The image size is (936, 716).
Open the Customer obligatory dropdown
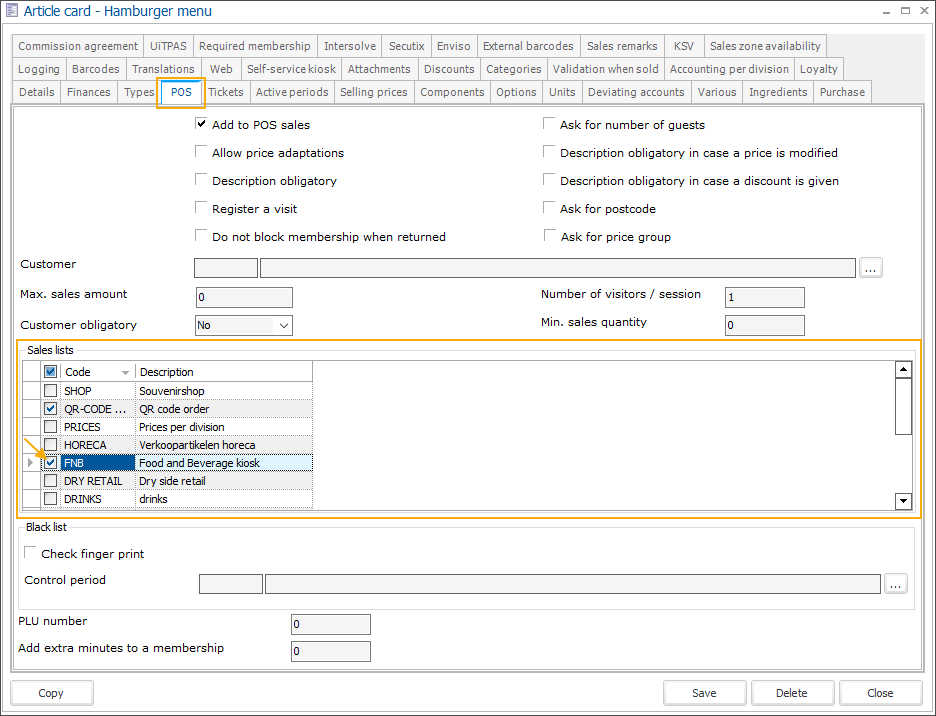click(x=283, y=325)
